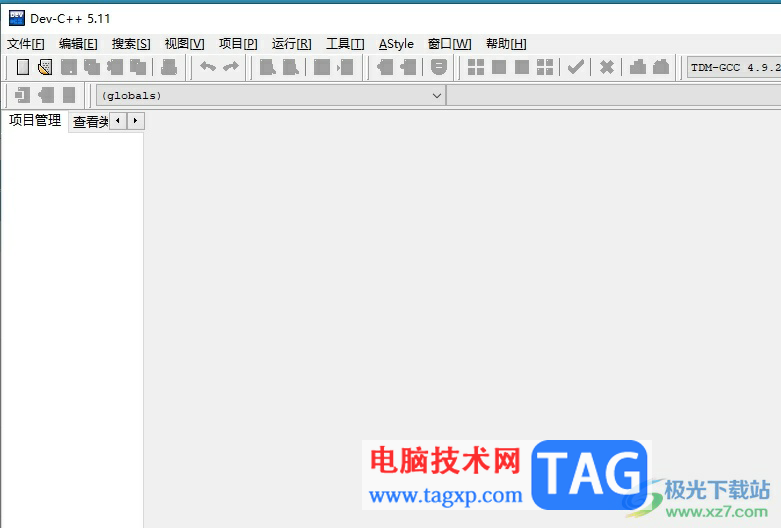Screen dimensions: 781x528
Task: Click the Find toolbar icon
Action: pyautogui.click(x=267, y=67)
